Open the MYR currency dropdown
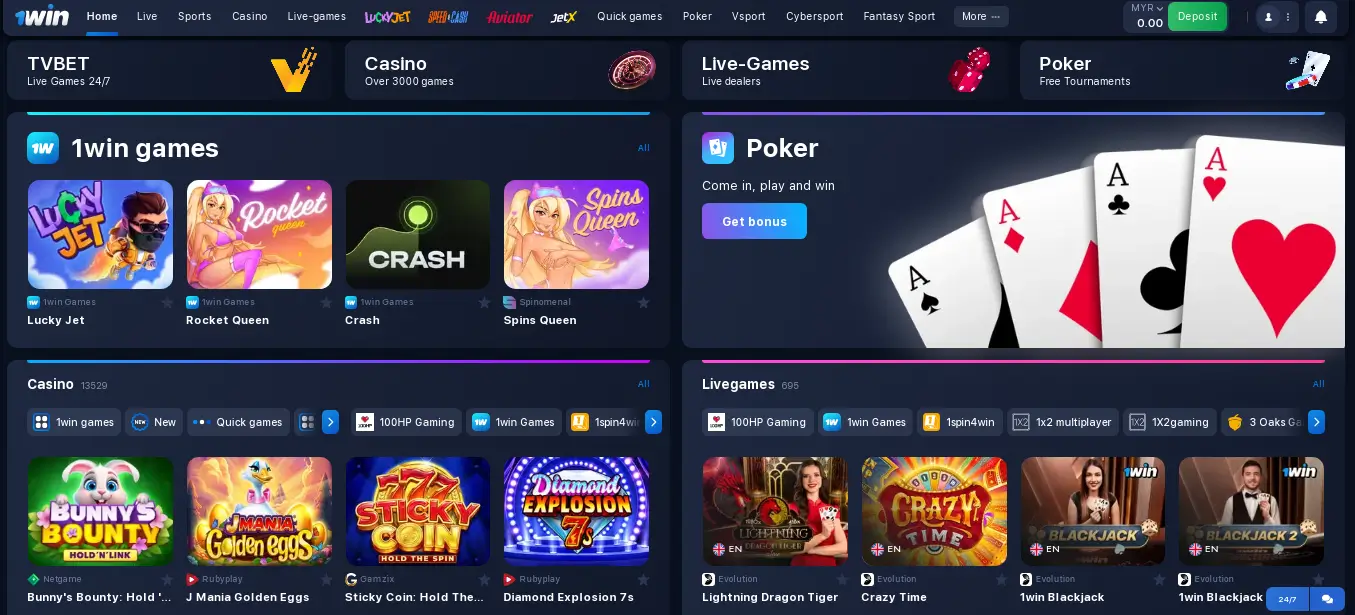 tap(1146, 8)
